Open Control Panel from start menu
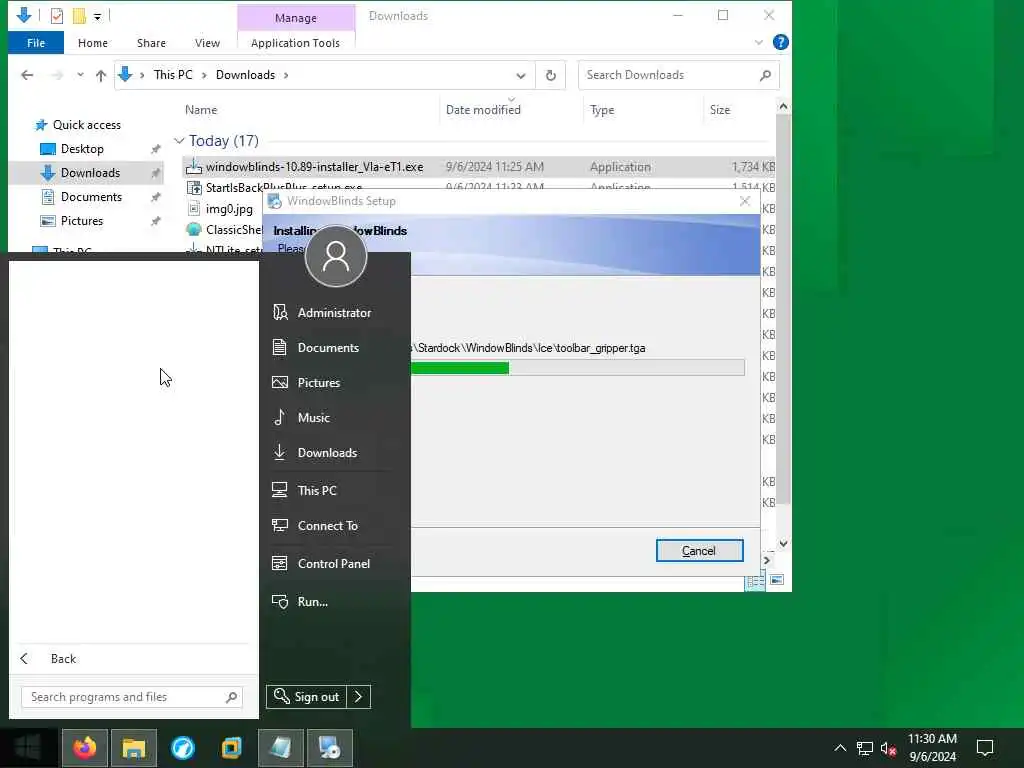The height and width of the screenshot is (768, 1024). (321, 564)
